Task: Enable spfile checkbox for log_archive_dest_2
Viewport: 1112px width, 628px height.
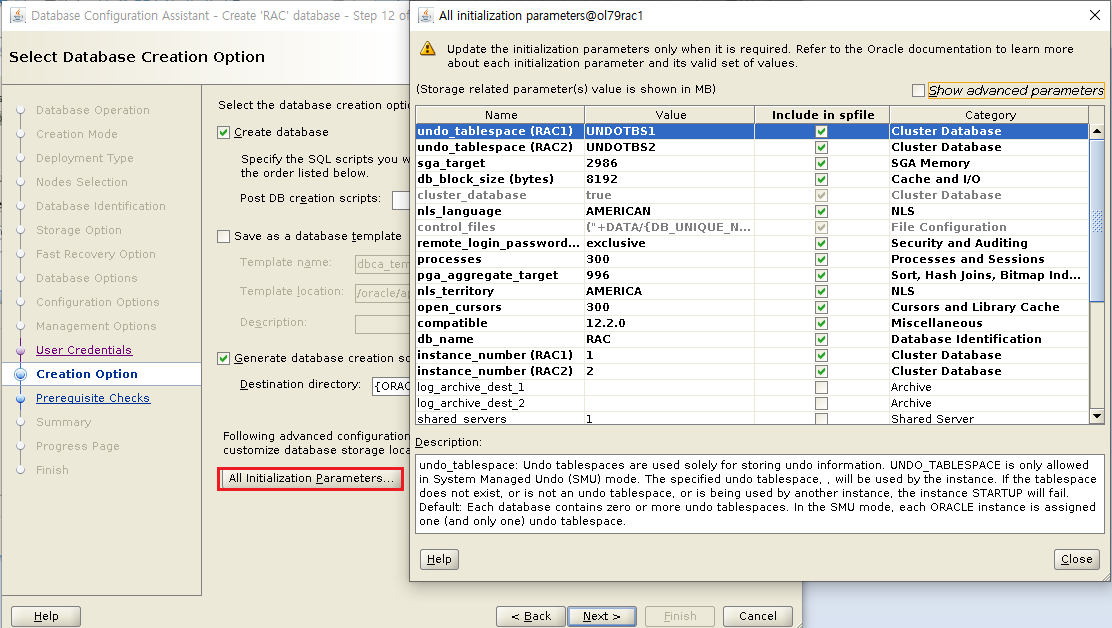Action: click(x=821, y=403)
